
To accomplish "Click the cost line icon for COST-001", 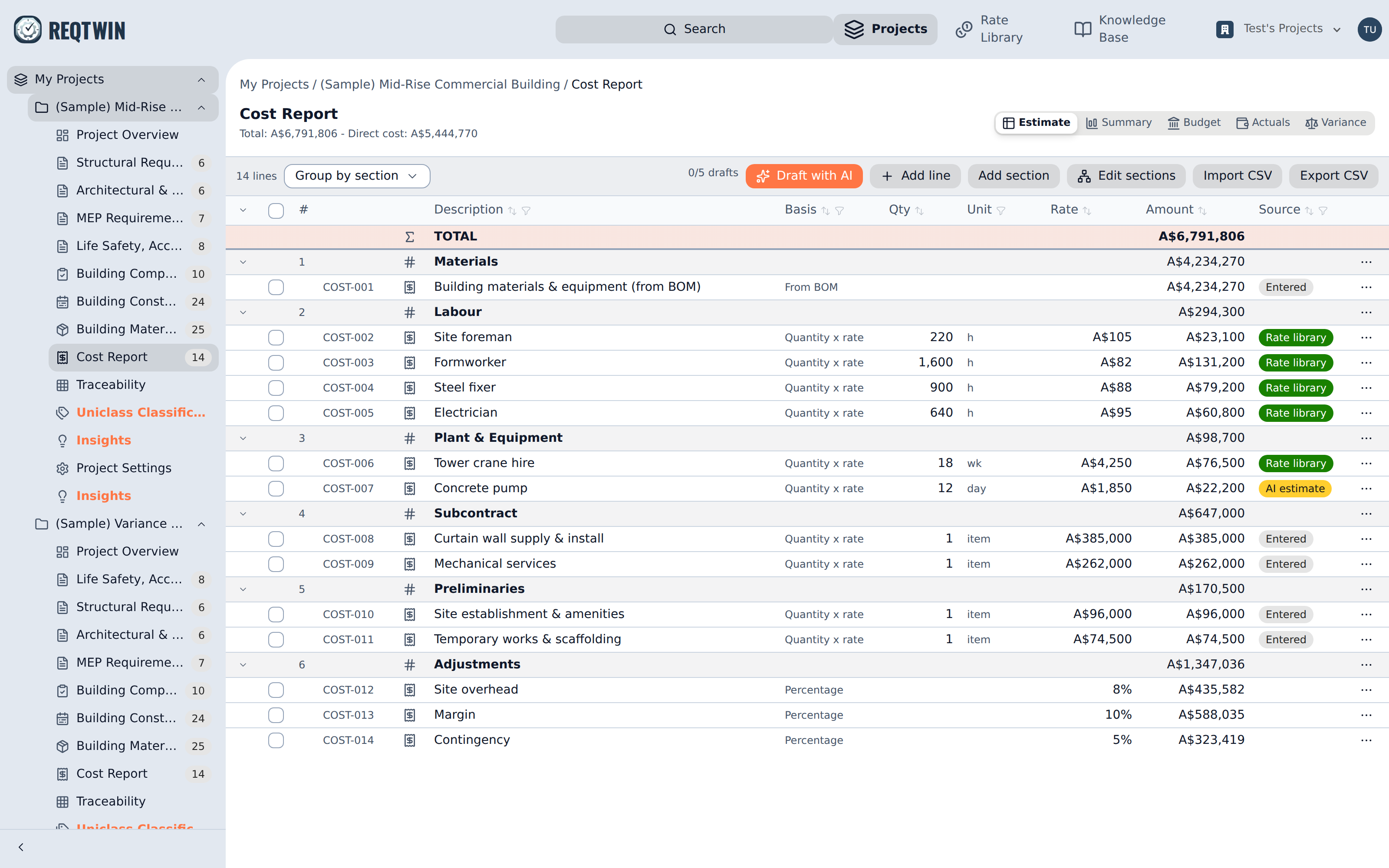I will click(x=409, y=287).
